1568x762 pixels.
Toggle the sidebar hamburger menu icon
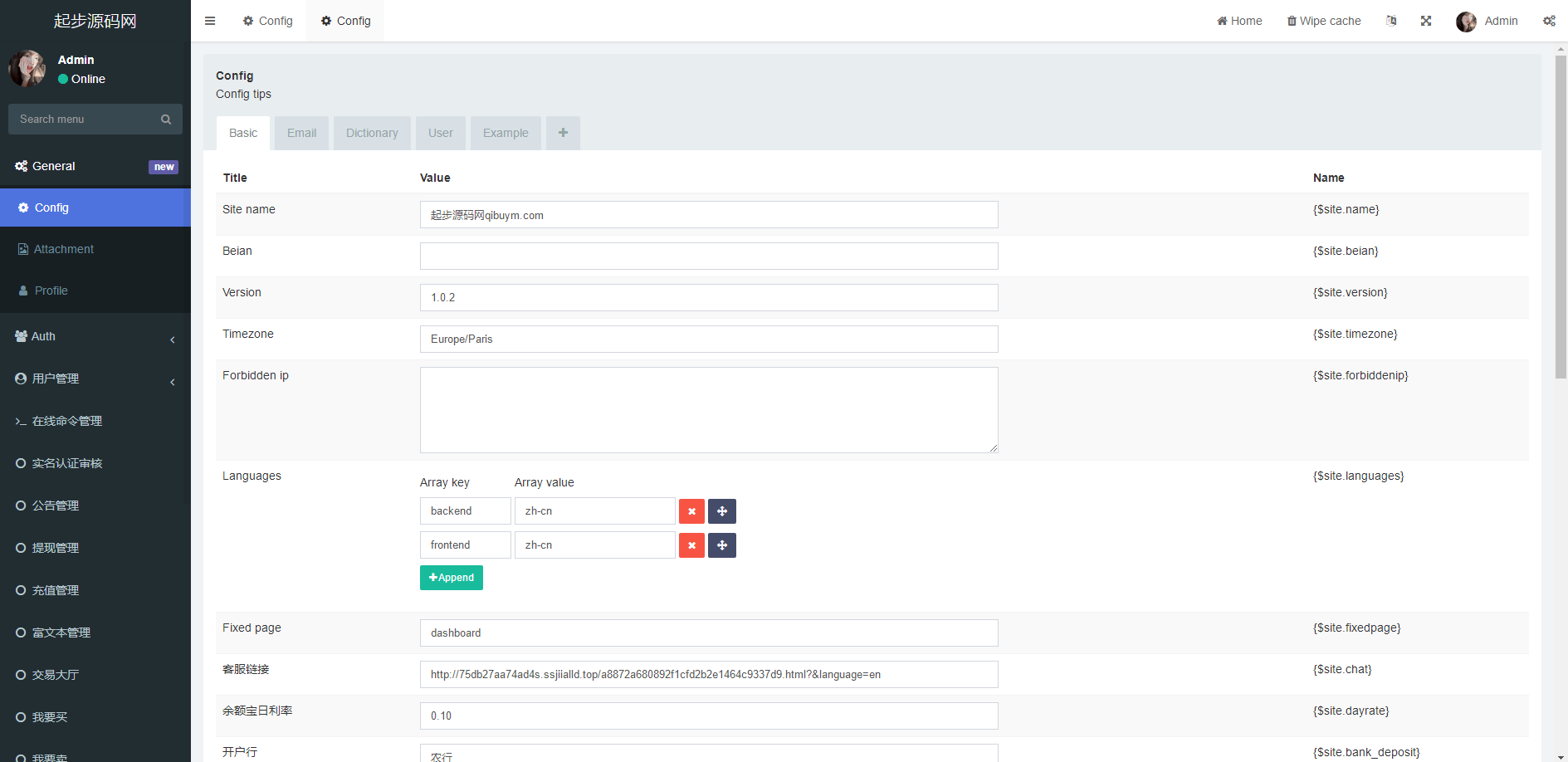[210, 21]
